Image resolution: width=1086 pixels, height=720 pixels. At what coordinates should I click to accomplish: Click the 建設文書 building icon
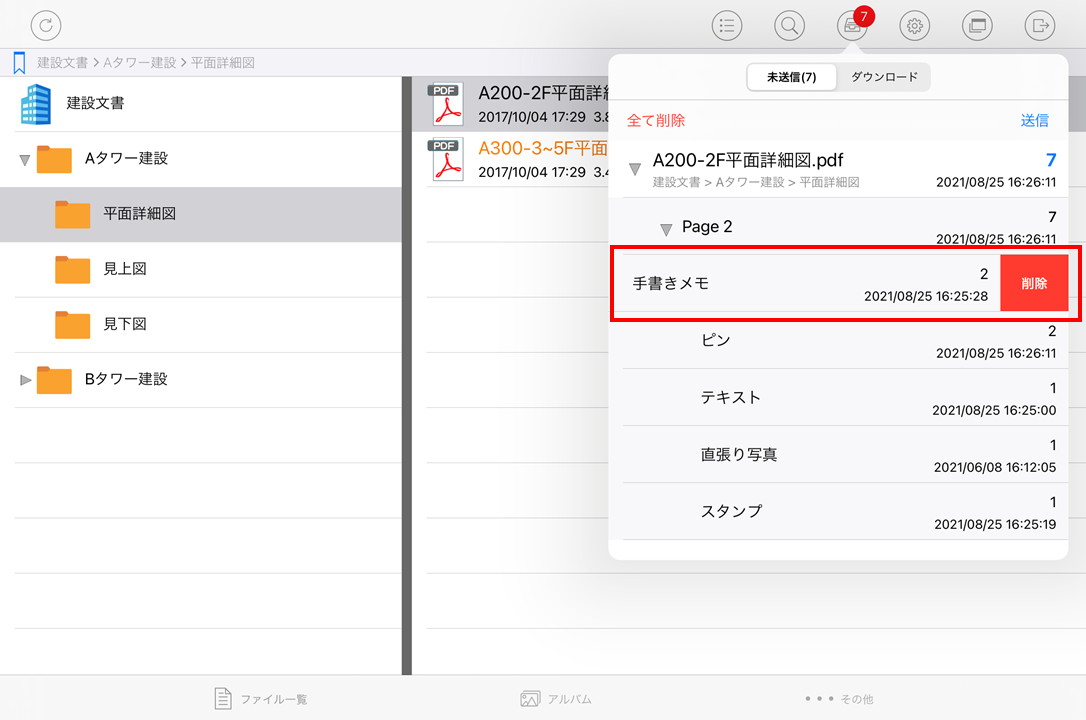coord(35,104)
